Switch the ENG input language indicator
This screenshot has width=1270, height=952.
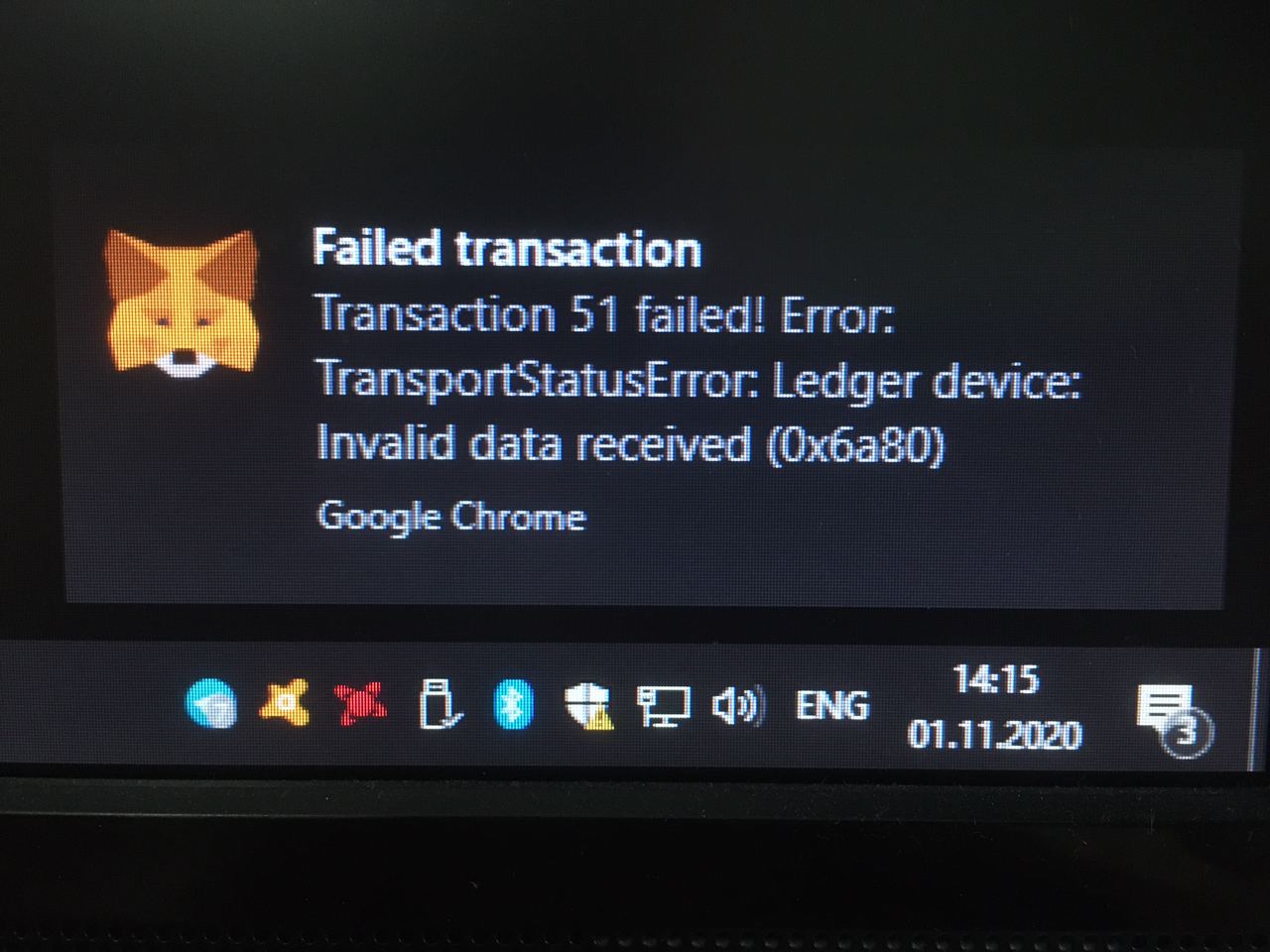tap(832, 705)
